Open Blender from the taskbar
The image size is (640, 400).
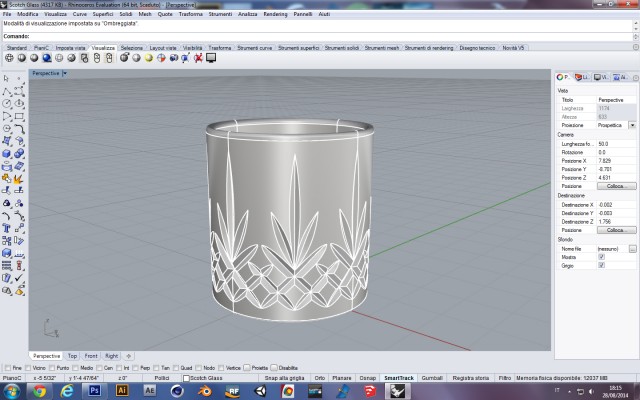pyautogui.click(x=205, y=391)
